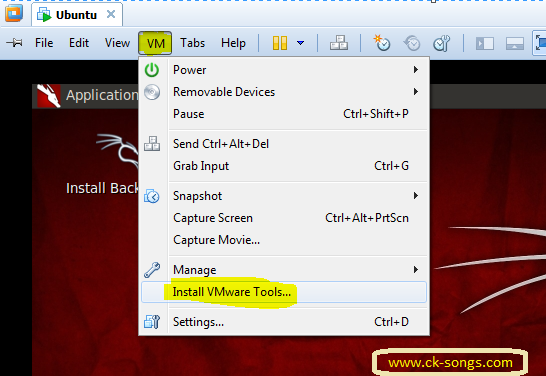Open the File menu
Image resolution: width=546 pixels, height=376 pixels.
tap(44, 43)
